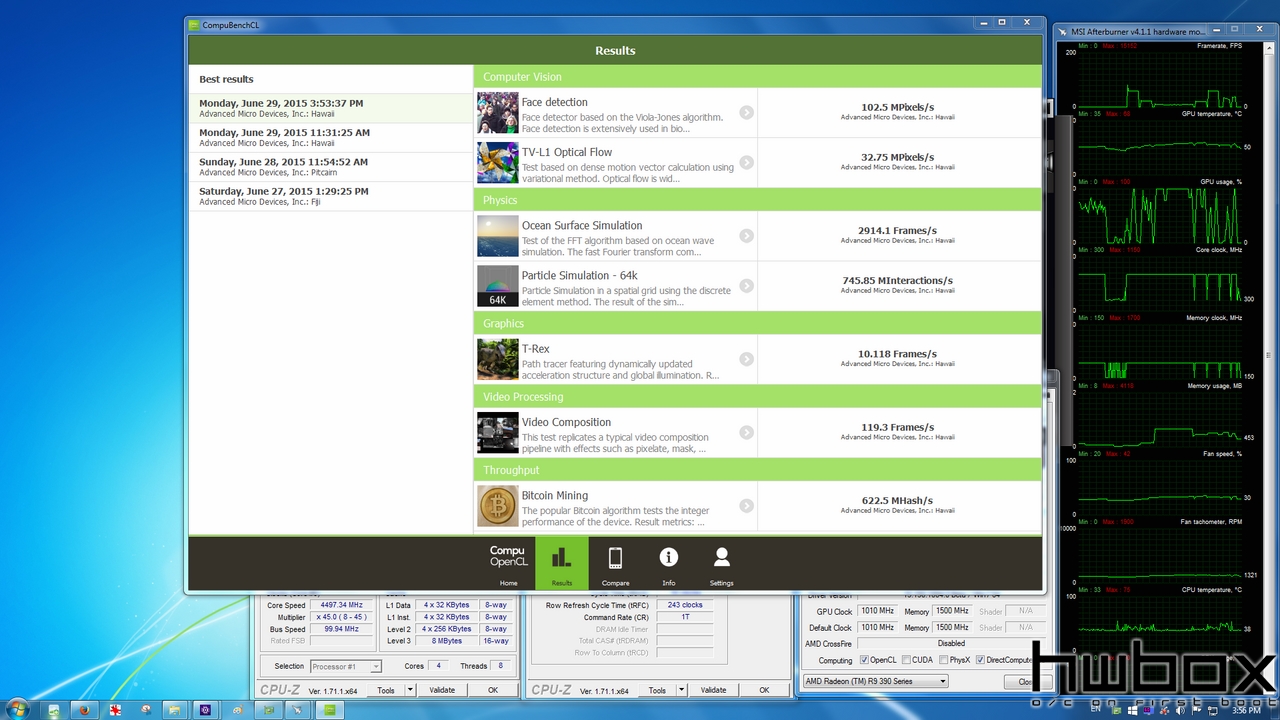
Task: Toggle the PhysX checkbox in GPU-Z
Action: tap(943, 660)
